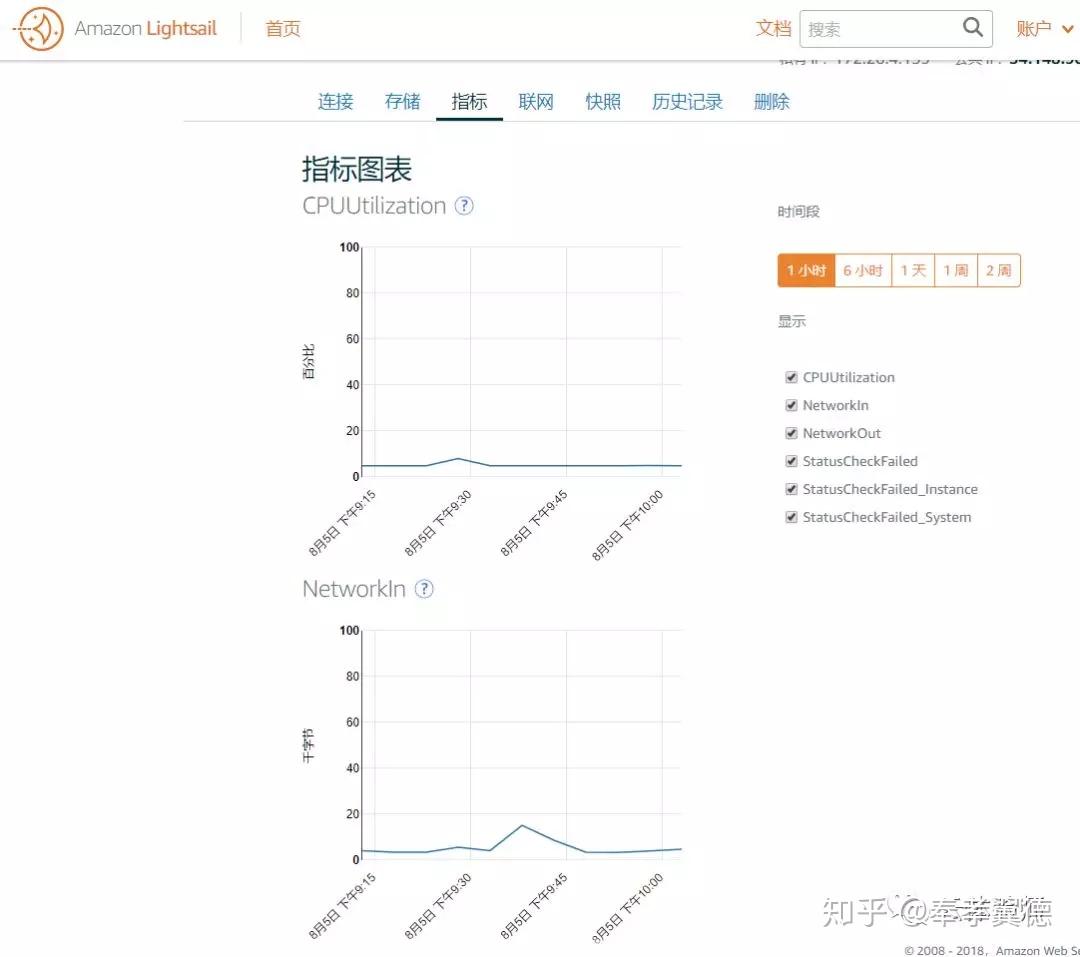This screenshot has width=1080, height=957.
Task: Click the search magnifier icon
Action: click(x=972, y=28)
